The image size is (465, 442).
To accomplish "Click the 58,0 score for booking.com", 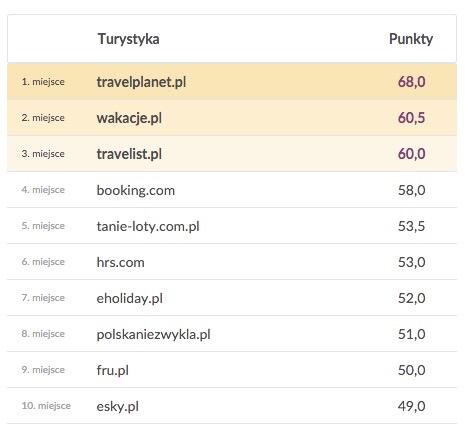I will (x=412, y=190).
